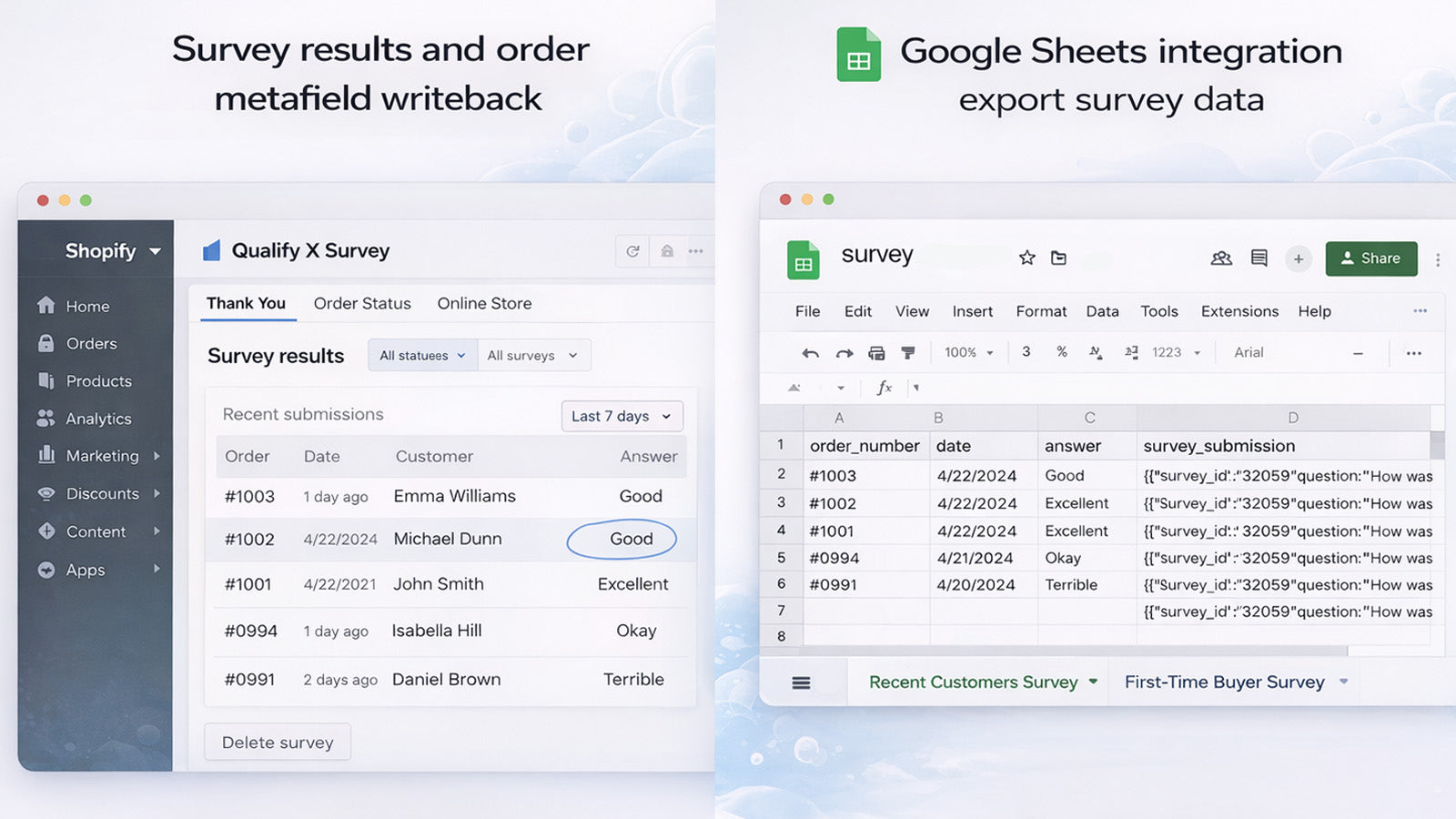Click the Apps icon in Shopify sidebar

(x=45, y=570)
